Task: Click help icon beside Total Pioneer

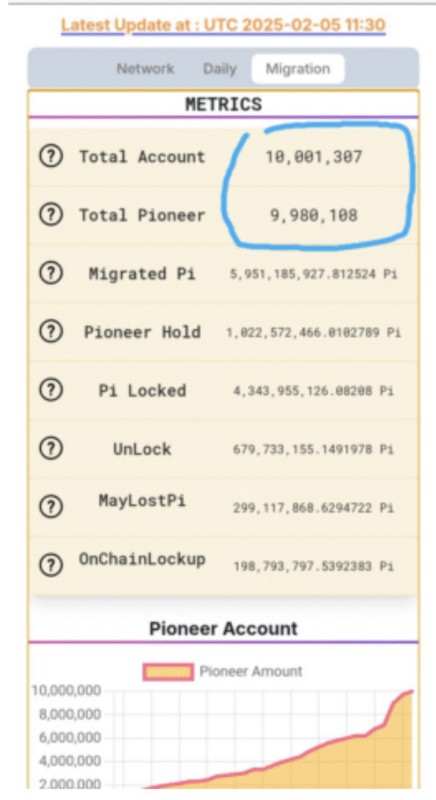Action: (51, 215)
